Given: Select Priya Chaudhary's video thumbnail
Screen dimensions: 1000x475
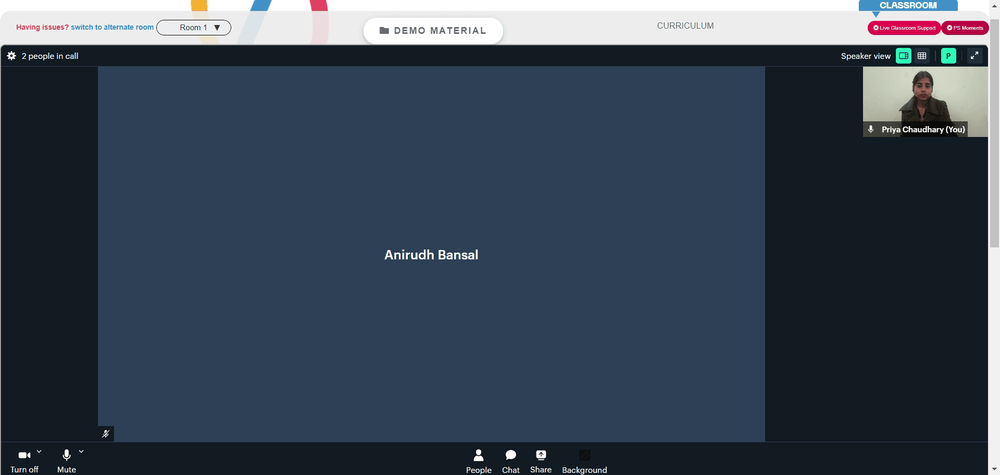Looking at the screenshot, I should [925, 102].
